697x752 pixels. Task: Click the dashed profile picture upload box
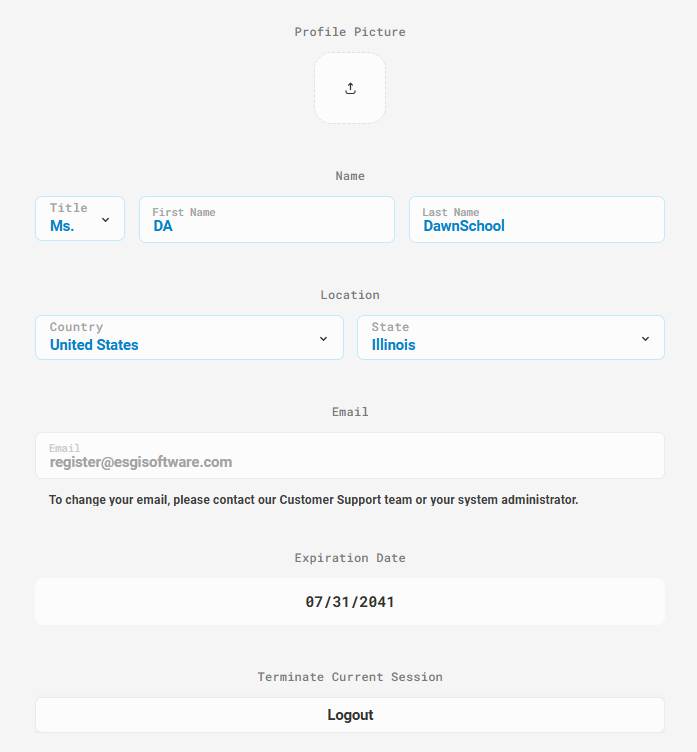350,88
